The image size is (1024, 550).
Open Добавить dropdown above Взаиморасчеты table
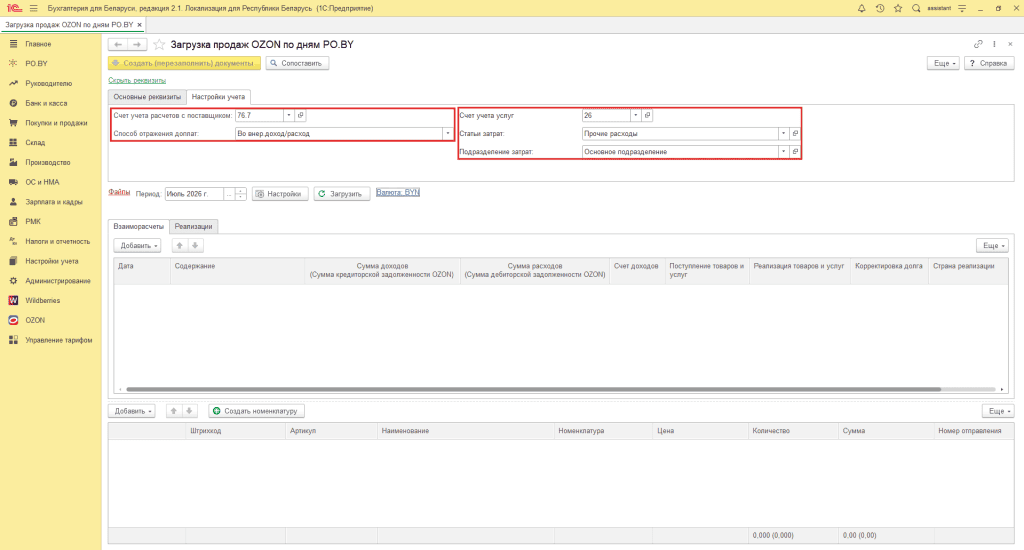click(x=137, y=246)
